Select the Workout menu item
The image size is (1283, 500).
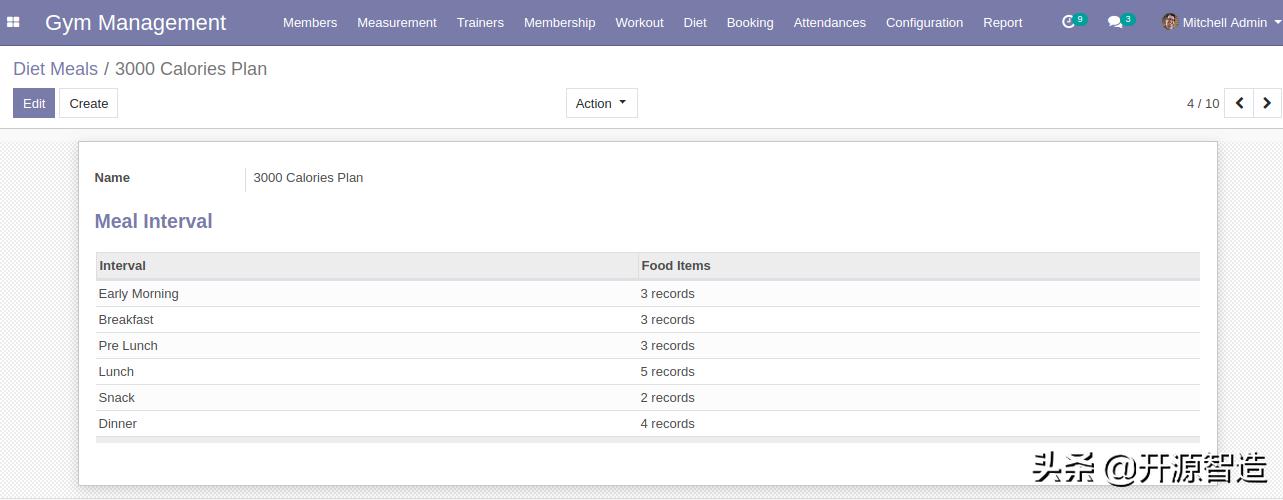(x=639, y=22)
